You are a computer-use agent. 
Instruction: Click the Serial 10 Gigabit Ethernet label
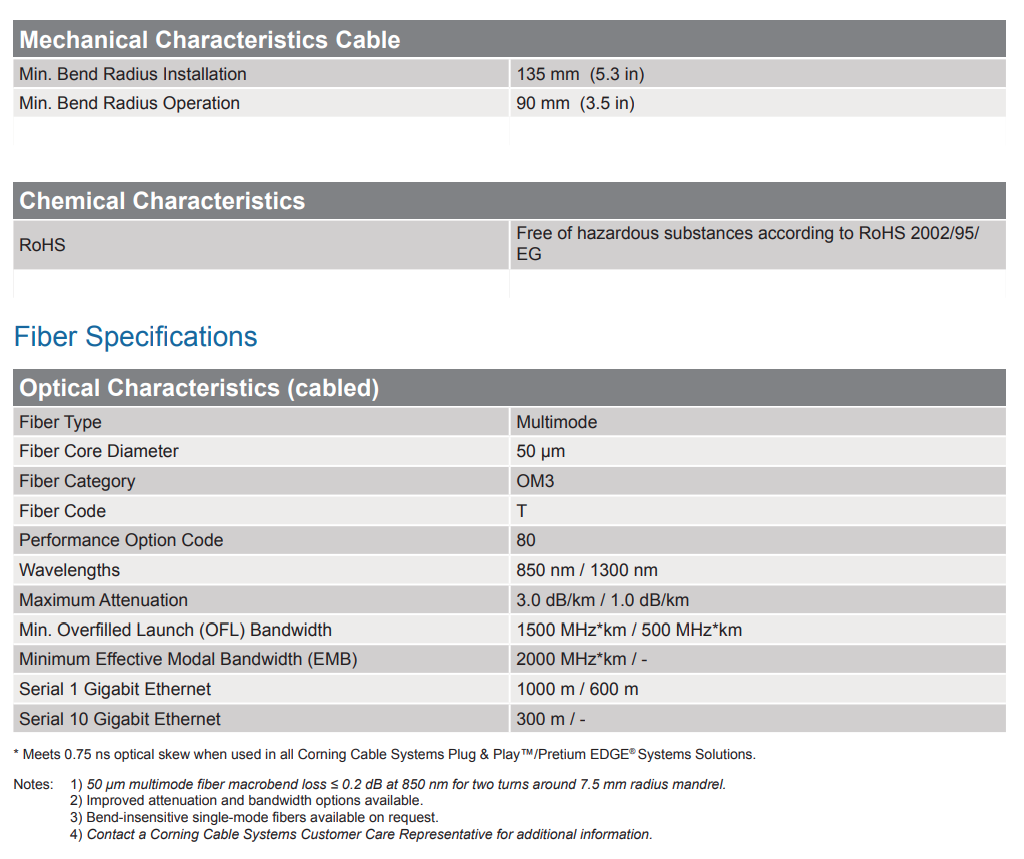click(x=120, y=719)
